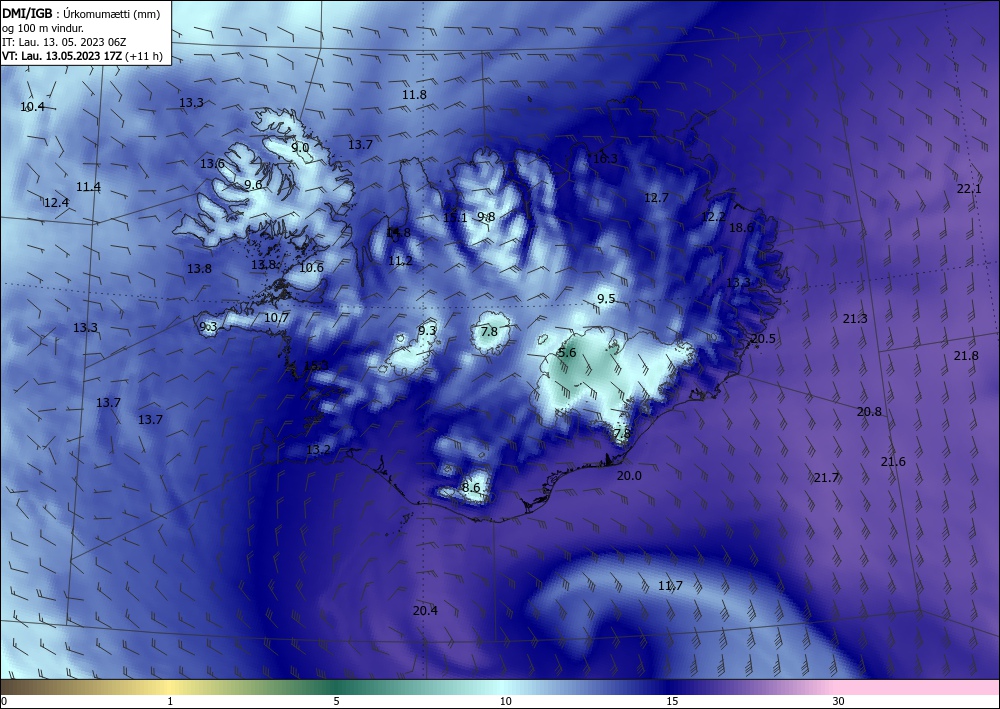Click the color scale label 0
This screenshot has width=1000, height=709.
coord(4,701)
